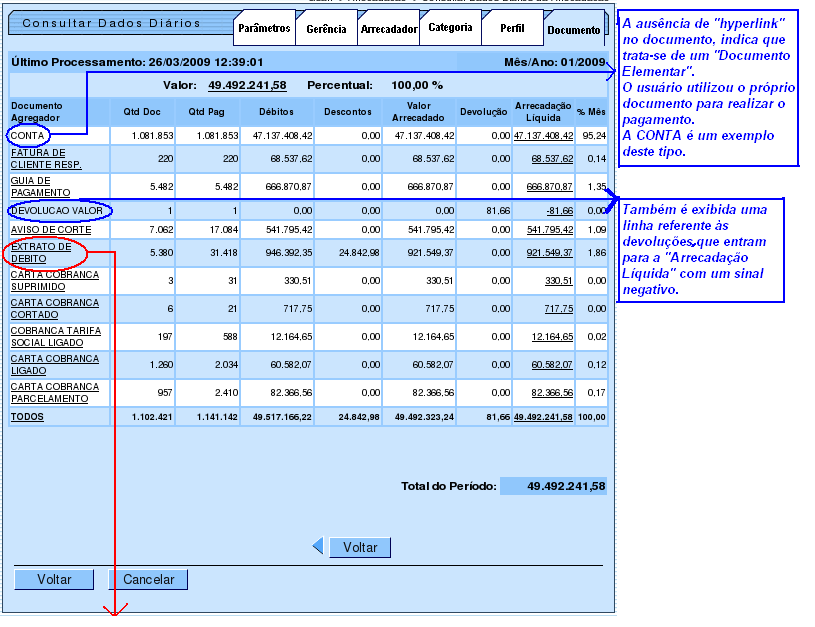The image size is (815, 627).
Task: Select the Arrecadador tab
Action: (389, 29)
